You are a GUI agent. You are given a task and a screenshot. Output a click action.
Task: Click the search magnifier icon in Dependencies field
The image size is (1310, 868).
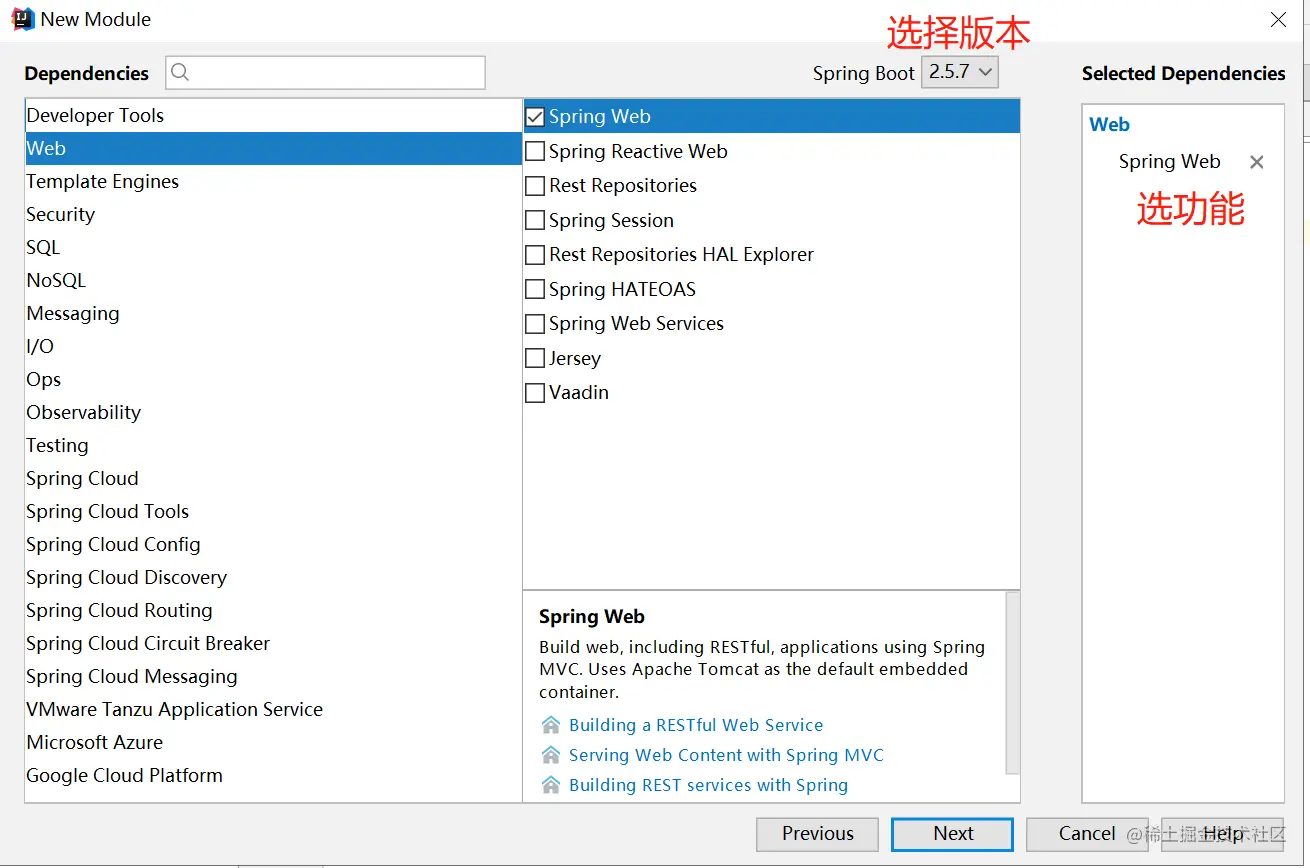coord(180,72)
